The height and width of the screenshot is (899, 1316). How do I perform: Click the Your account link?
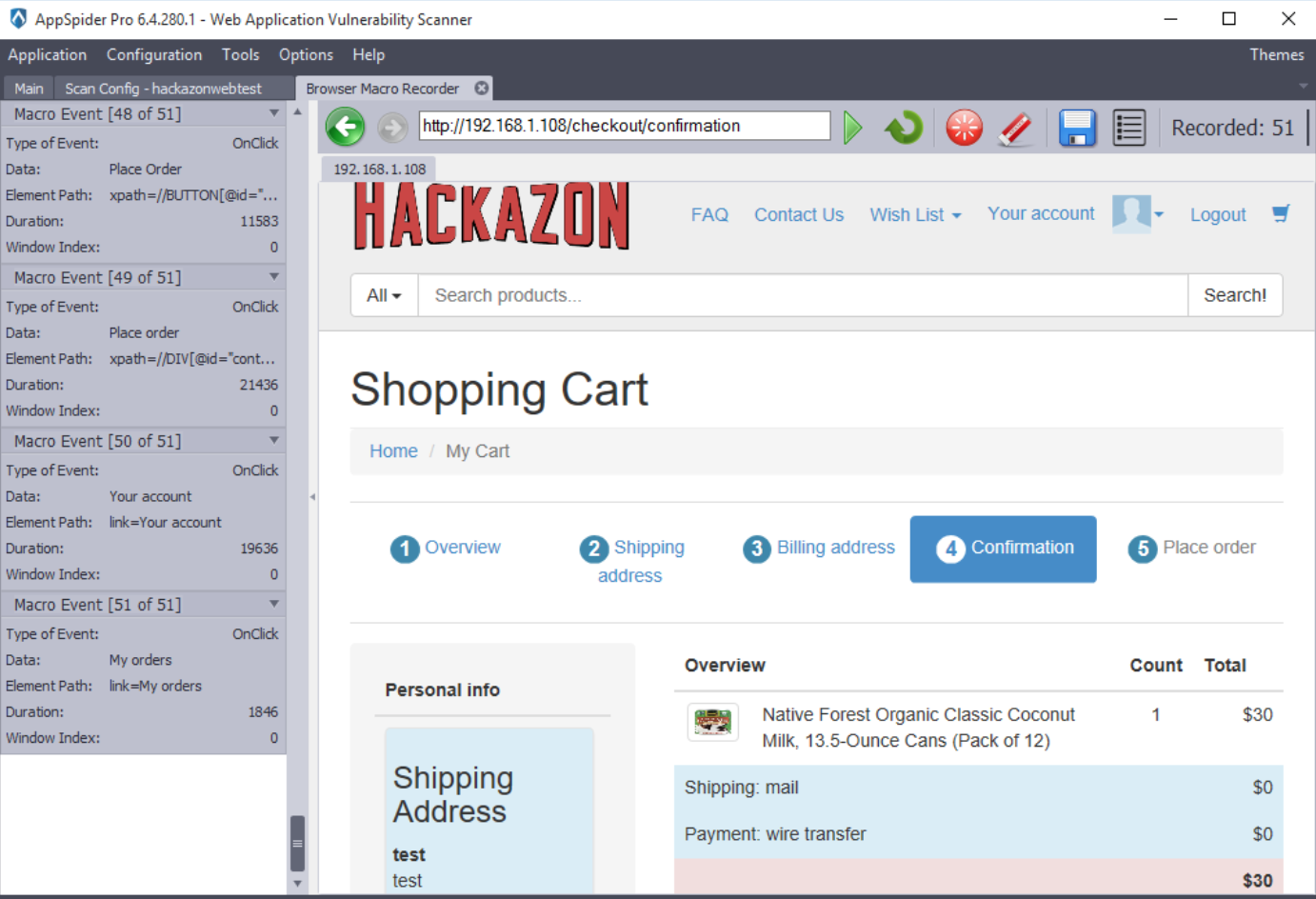point(1041,213)
